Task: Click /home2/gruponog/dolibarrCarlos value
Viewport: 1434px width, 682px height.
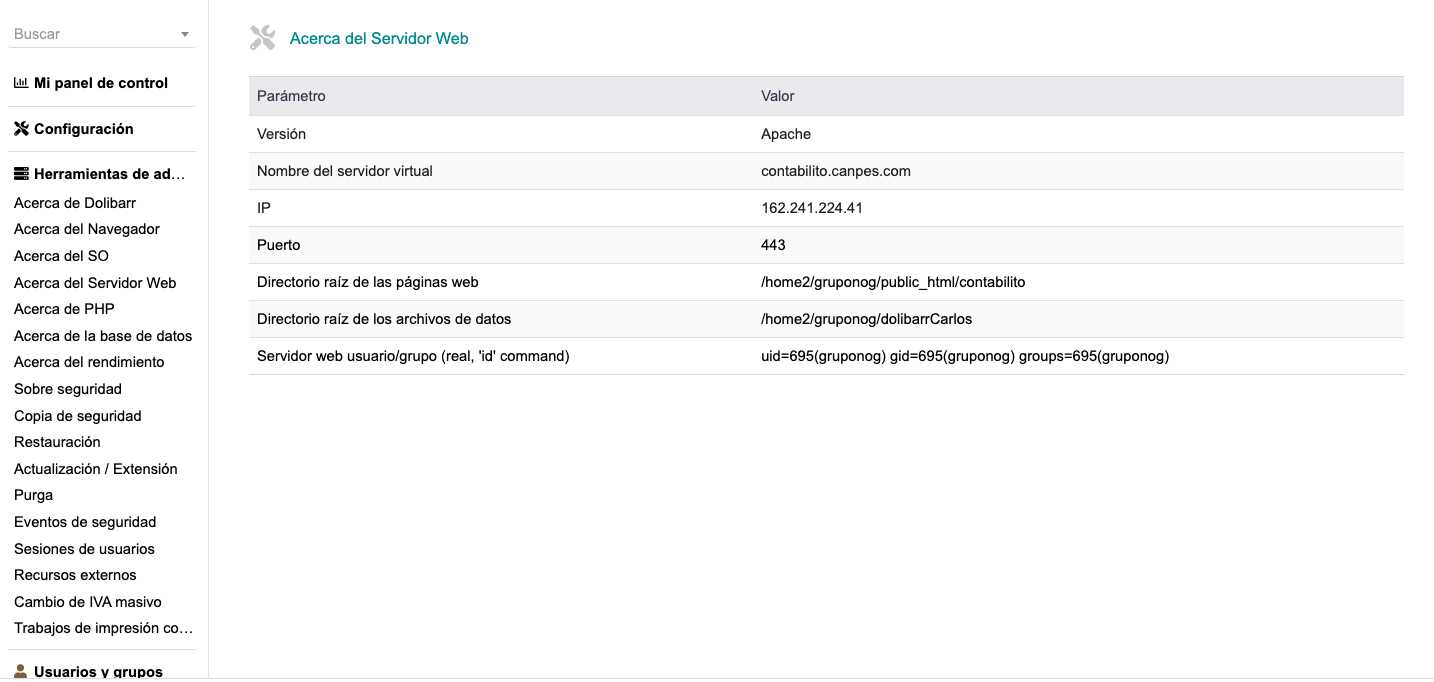Action: point(866,319)
